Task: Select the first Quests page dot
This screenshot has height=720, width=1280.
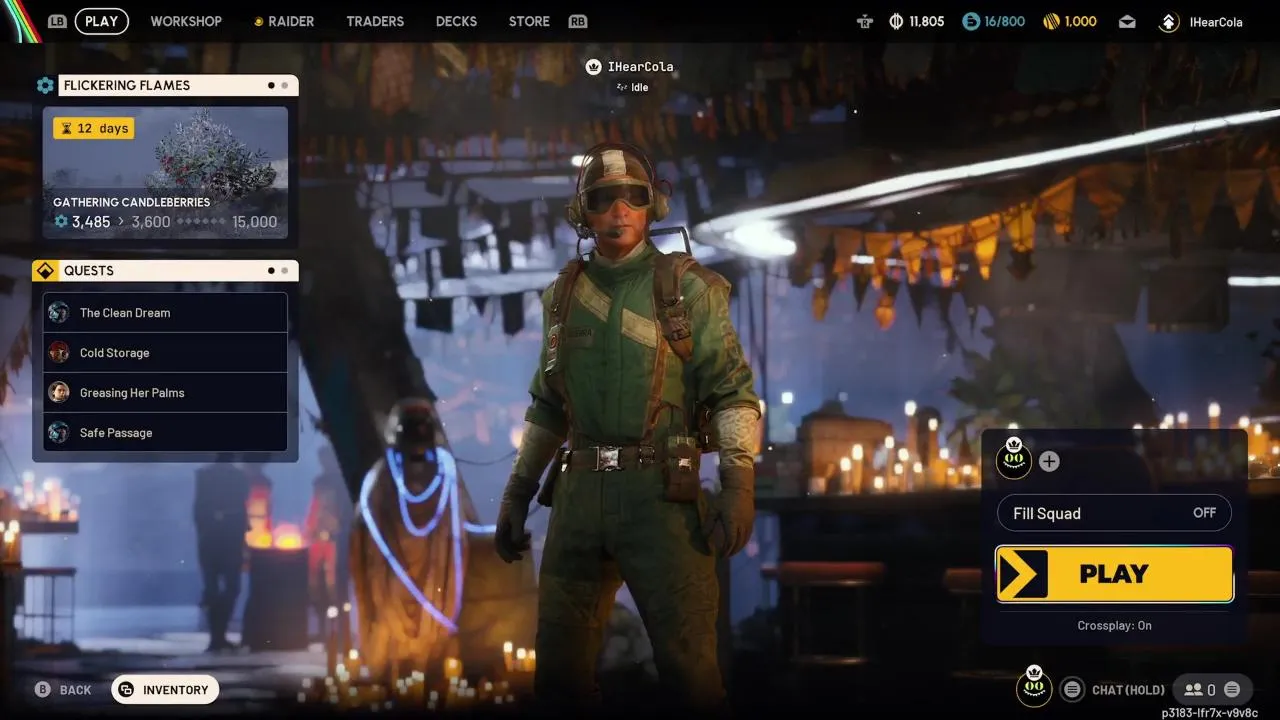Action: click(271, 271)
